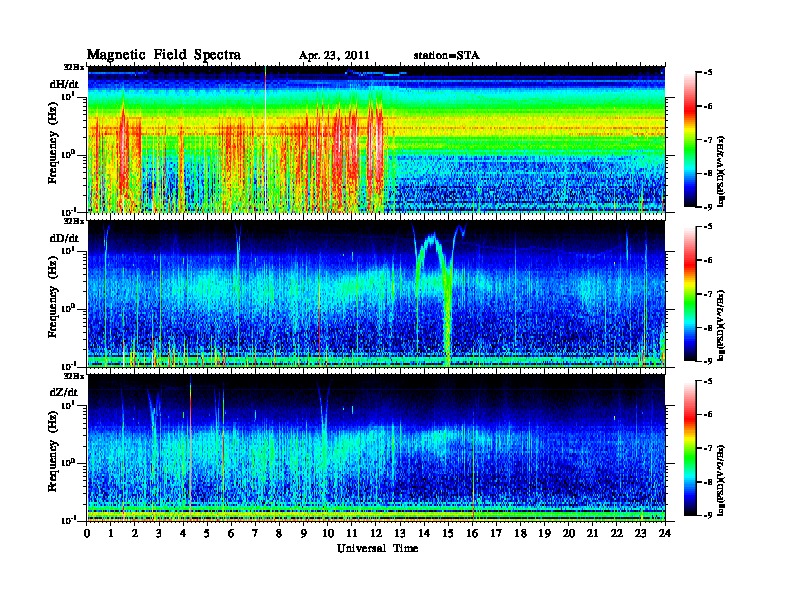Click inside the dH/dt spectrogram plot
Viewport: 792px width, 612px height.
[376, 139]
